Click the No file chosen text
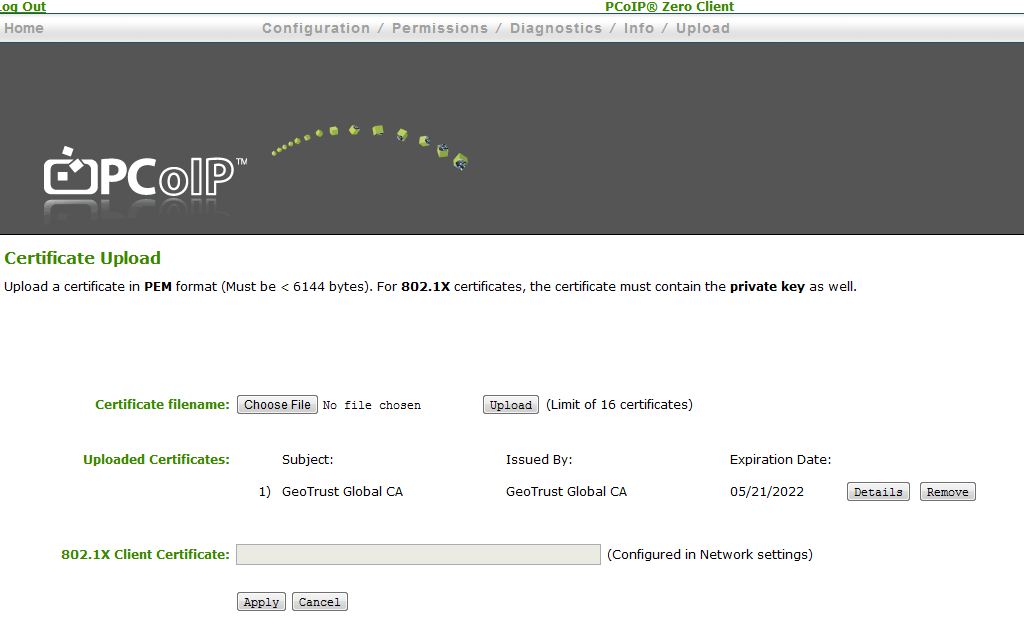 [x=371, y=404]
